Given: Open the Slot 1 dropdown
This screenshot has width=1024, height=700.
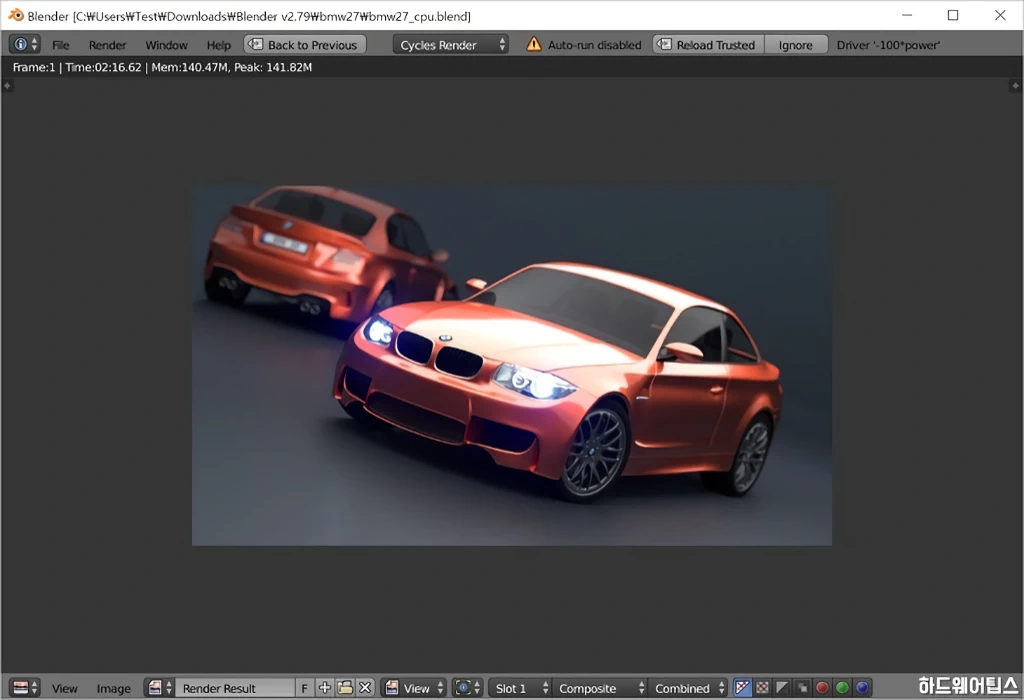Looking at the screenshot, I should coord(520,688).
